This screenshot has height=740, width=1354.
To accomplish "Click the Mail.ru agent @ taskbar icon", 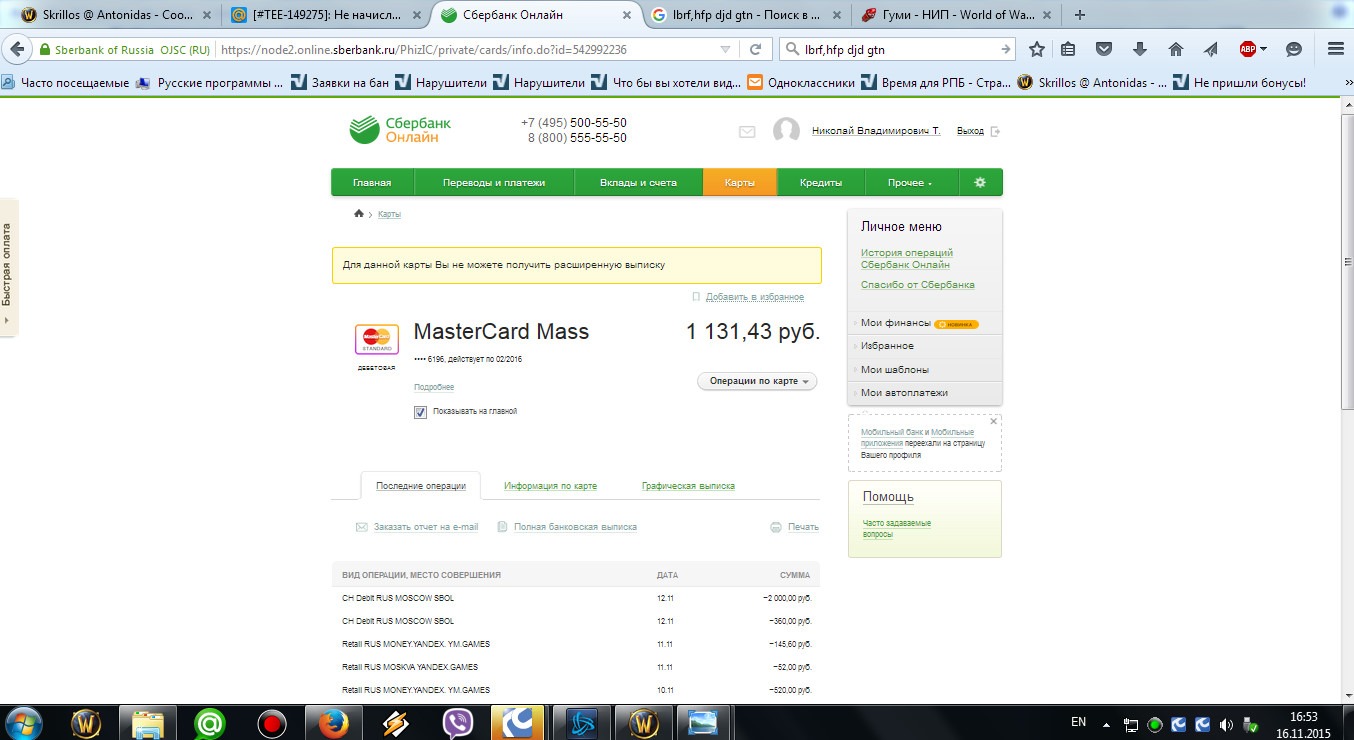I will click(x=209, y=722).
